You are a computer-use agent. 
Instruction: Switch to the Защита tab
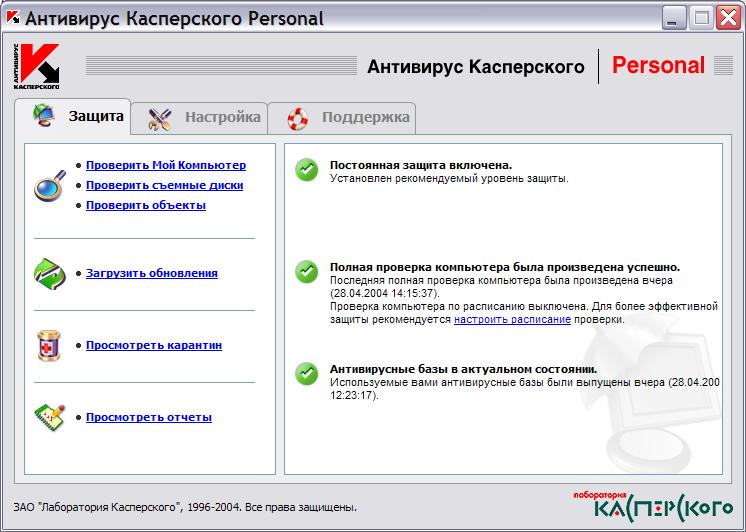tap(72, 116)
